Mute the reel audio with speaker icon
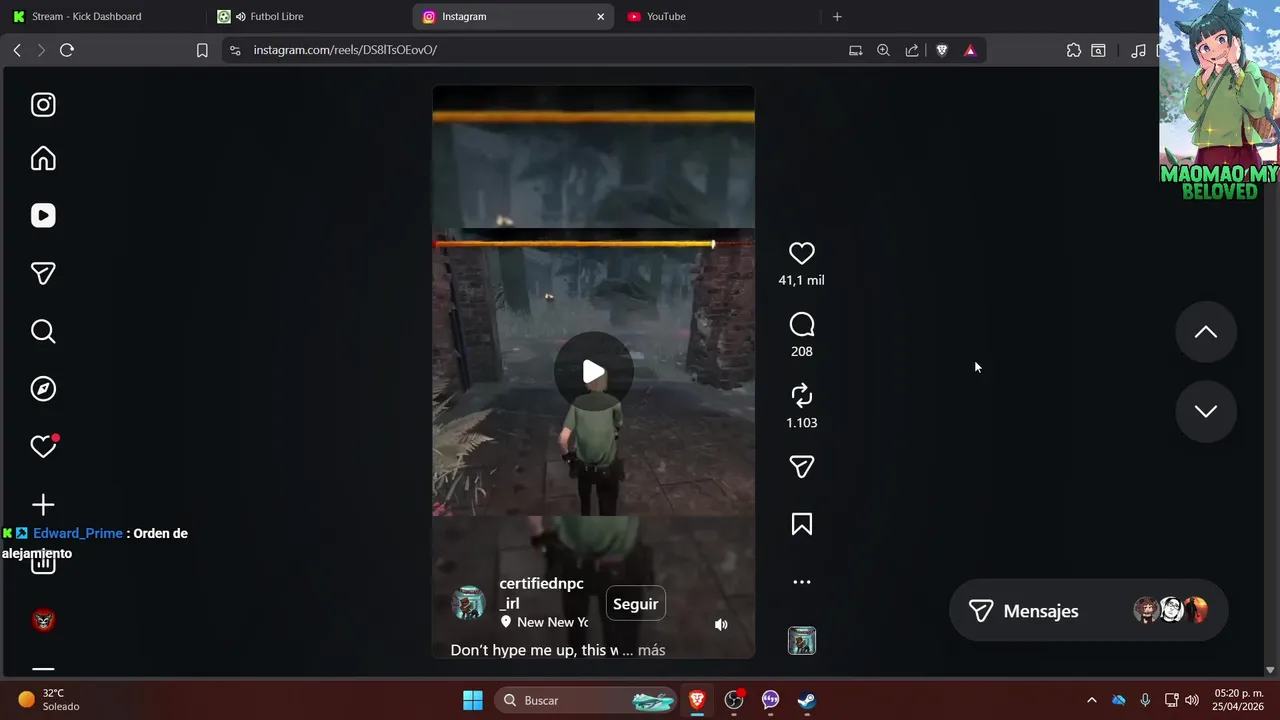This screenshot has height=720, width=1280. coord(721,625)
